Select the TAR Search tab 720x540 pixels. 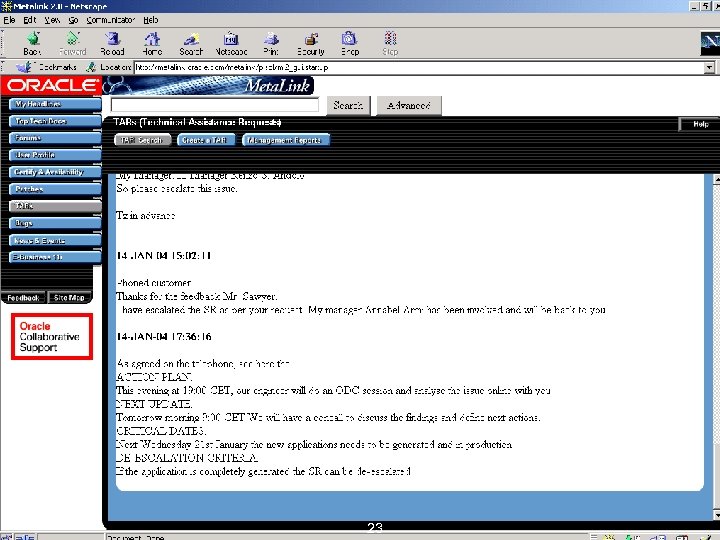coord(142,140)
